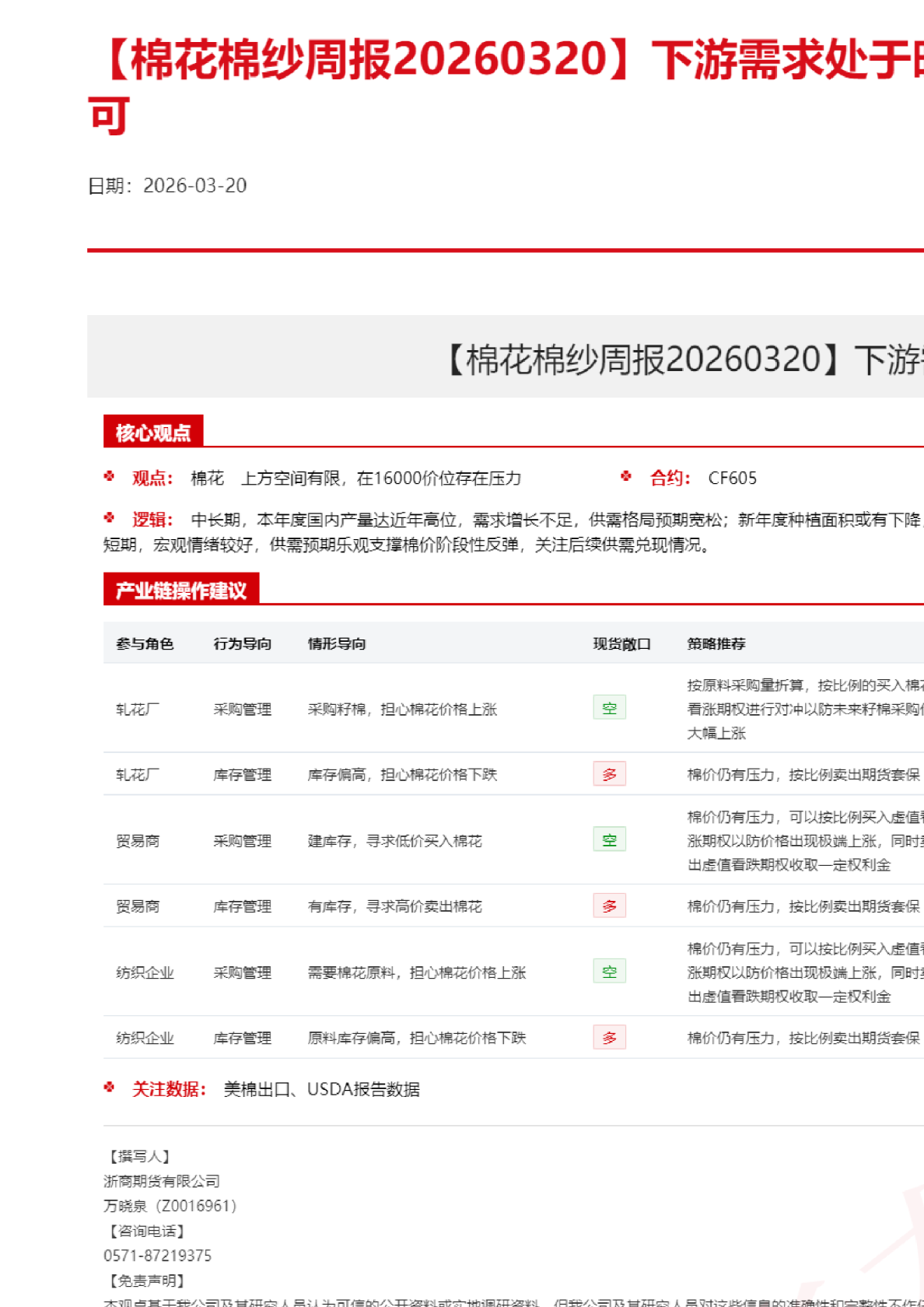Click 库存管理 in the 有库存 row
924x1307 pixels.
(243, 906)
